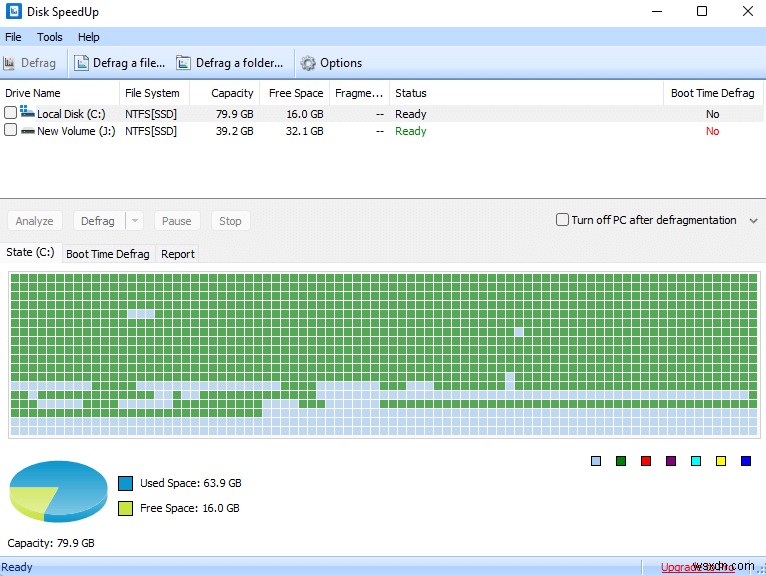
Task: Click the Fragme... column header
Action: tap(359, 93)
